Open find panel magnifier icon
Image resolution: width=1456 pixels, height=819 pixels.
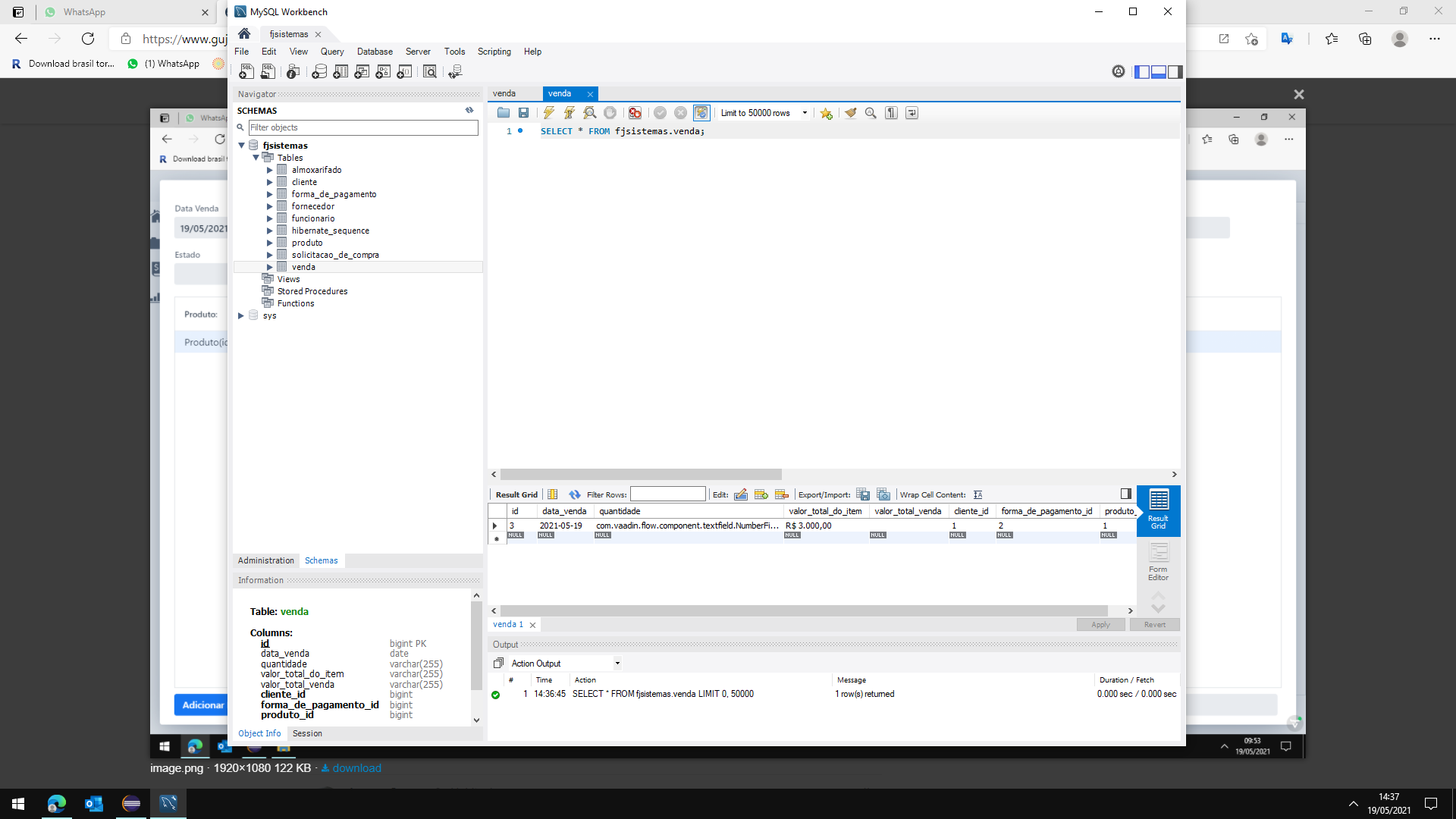871,113
